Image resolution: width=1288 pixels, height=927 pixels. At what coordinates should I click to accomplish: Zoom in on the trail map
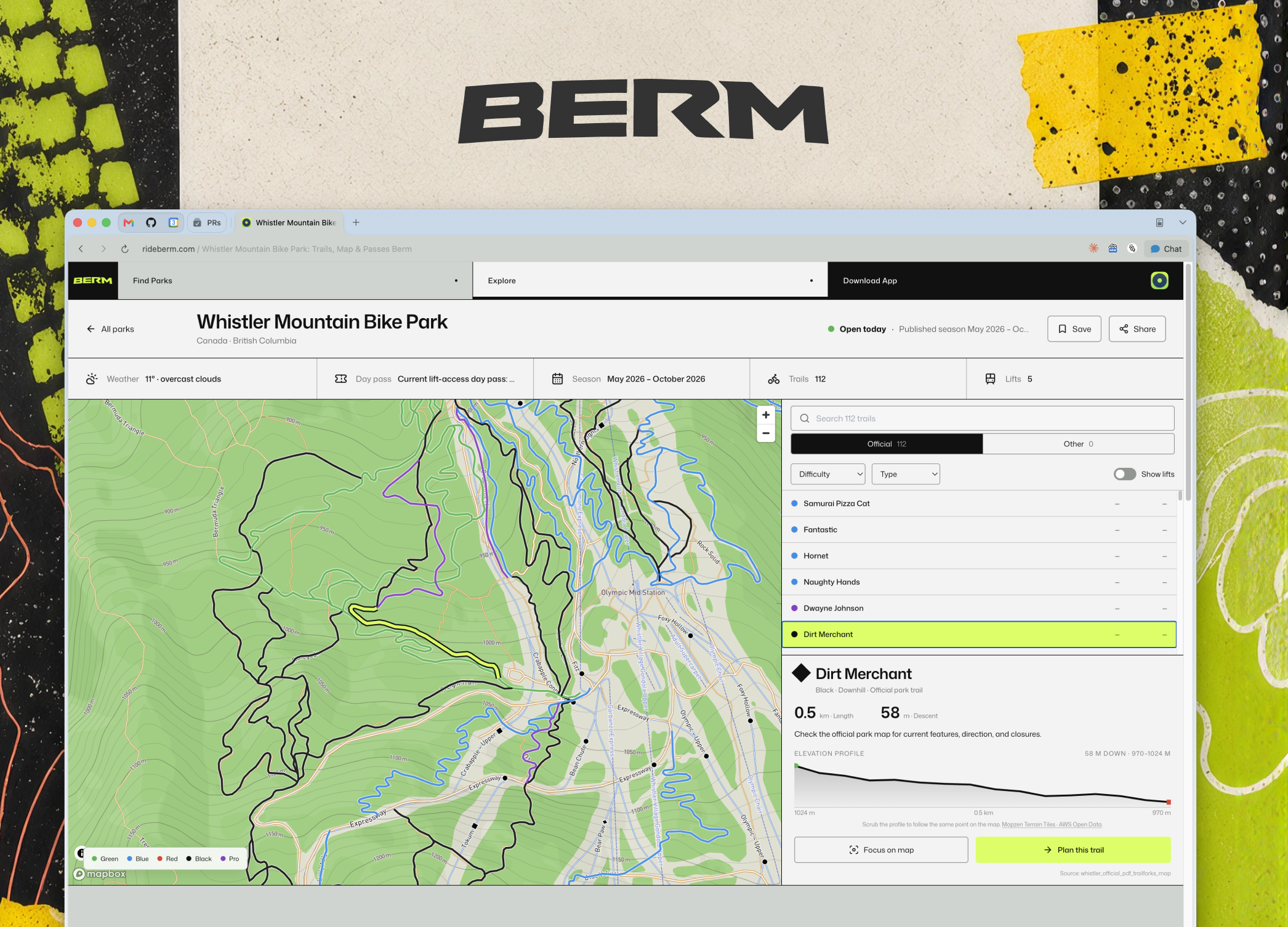click(x=766, y=415)
